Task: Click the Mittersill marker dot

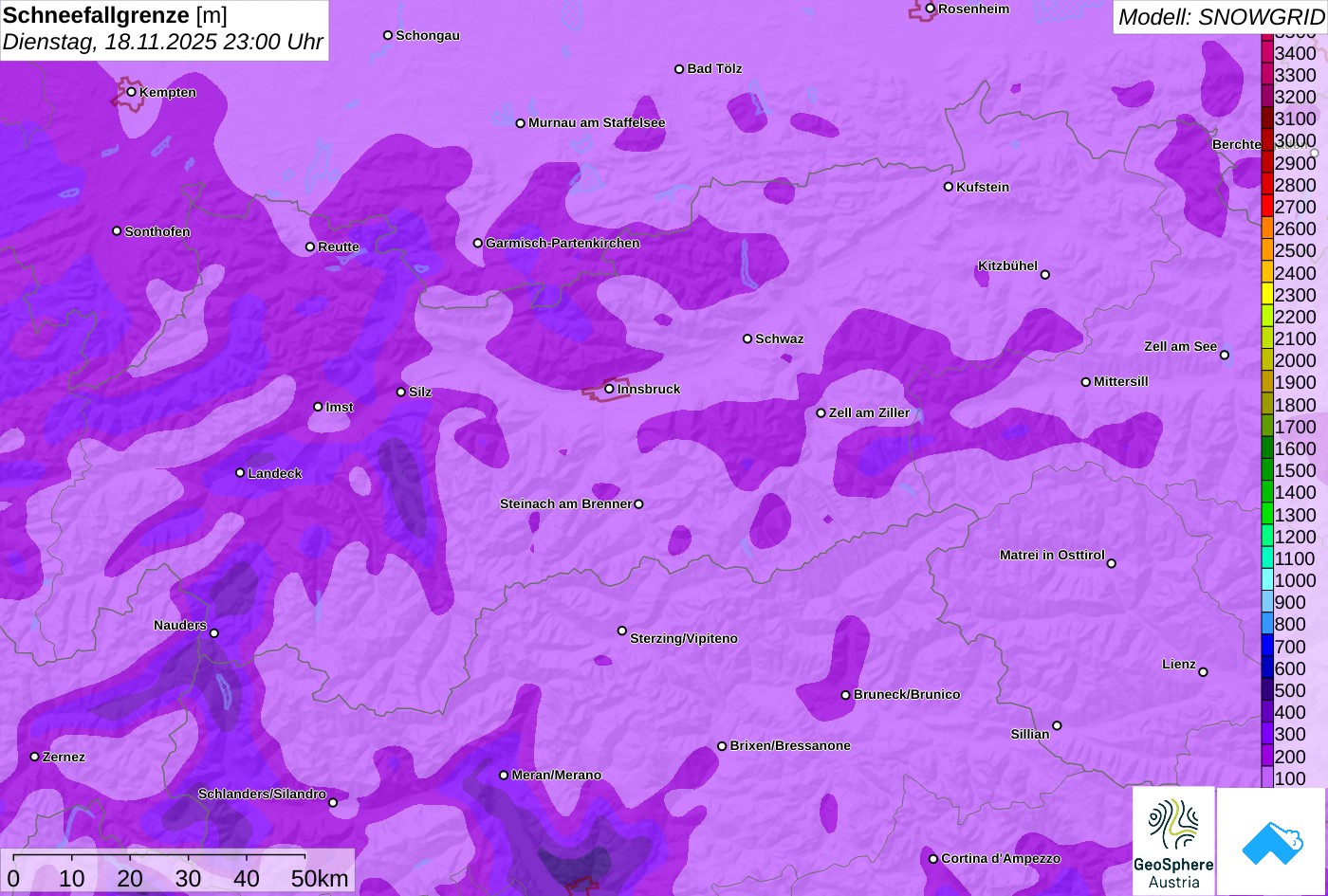Action: [x=1085, y=382]
